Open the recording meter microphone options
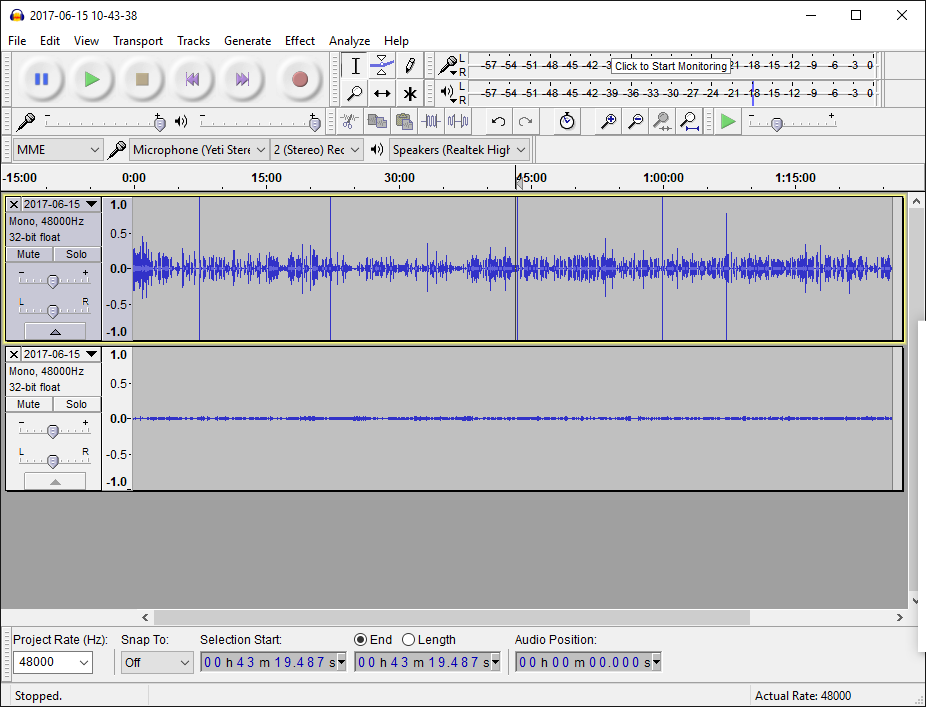The width and height of the screenshot is (926, 707). [x=449, y=66]
